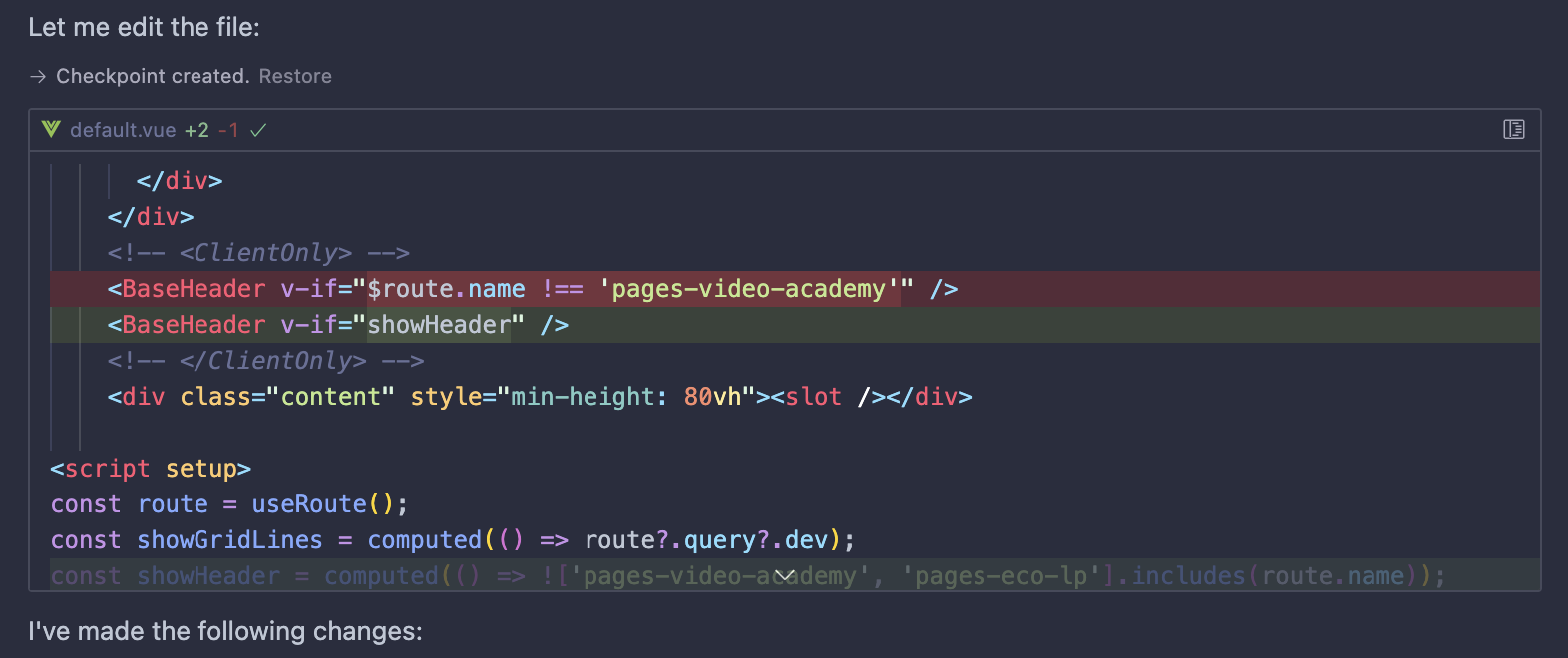Click the Checkpoint created arrow icon
The width and height of the screenshot is (1568, 658).
(38, 76)
